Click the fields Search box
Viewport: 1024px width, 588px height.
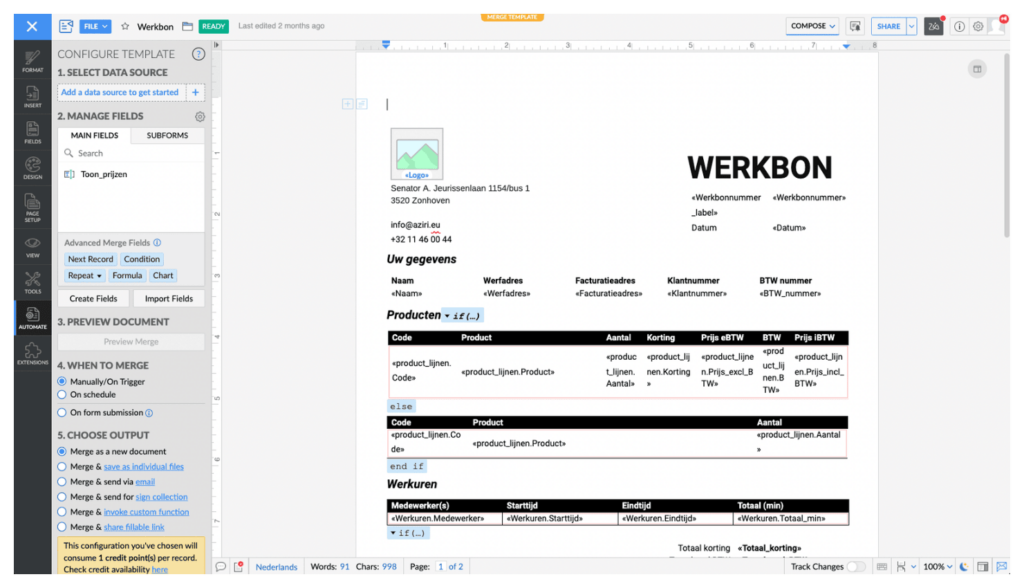(131, 154)
